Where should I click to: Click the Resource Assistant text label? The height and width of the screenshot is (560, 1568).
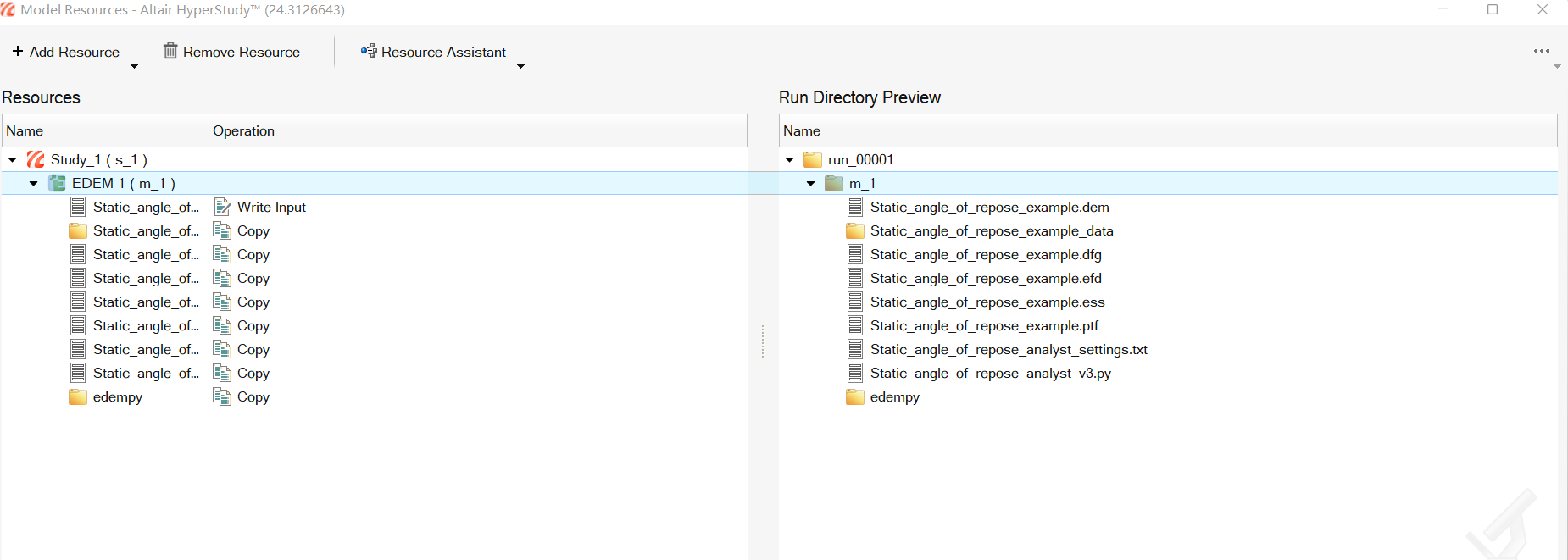[x=443, y=52]
